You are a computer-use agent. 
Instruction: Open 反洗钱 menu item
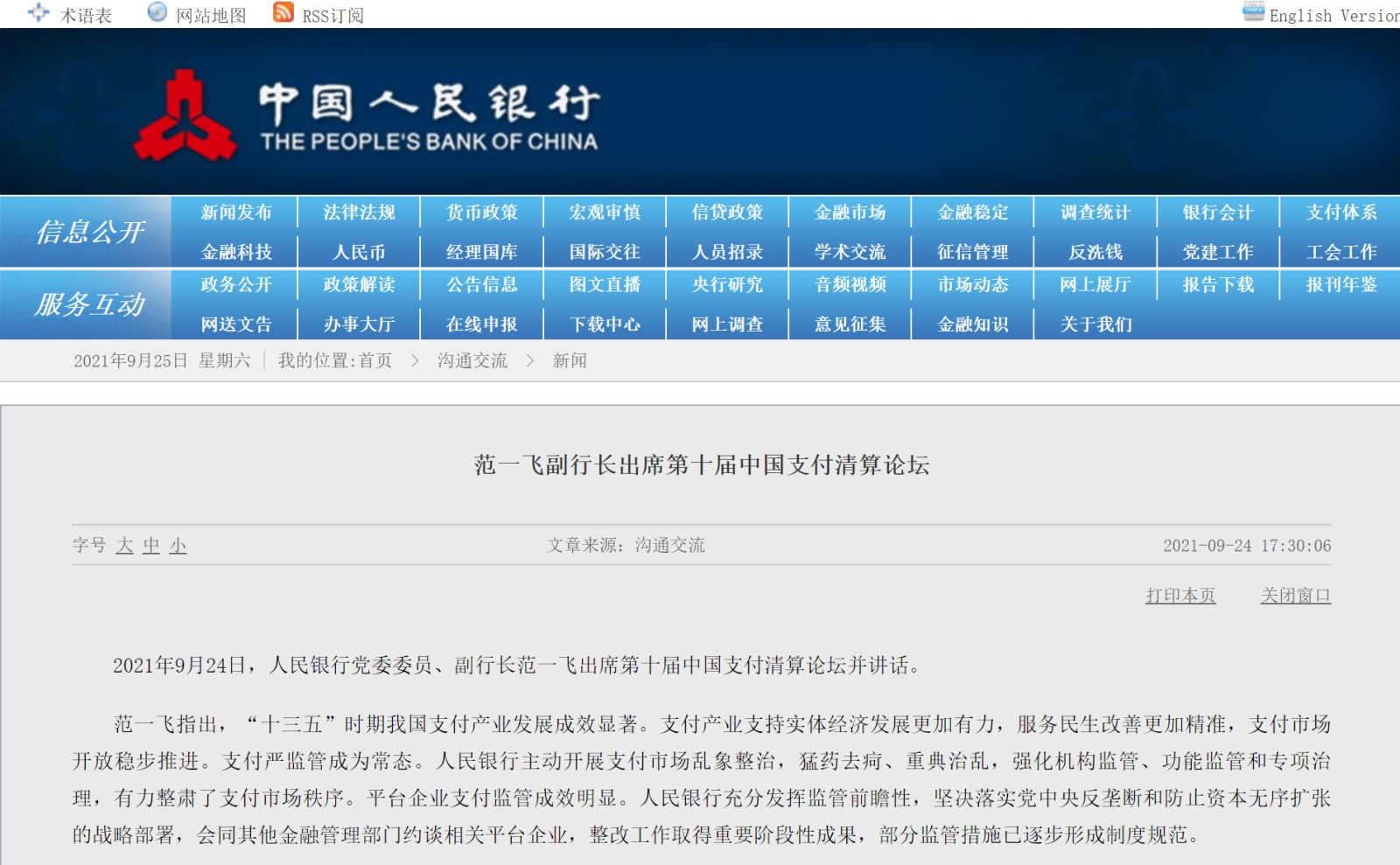[x=1095, y=252]
